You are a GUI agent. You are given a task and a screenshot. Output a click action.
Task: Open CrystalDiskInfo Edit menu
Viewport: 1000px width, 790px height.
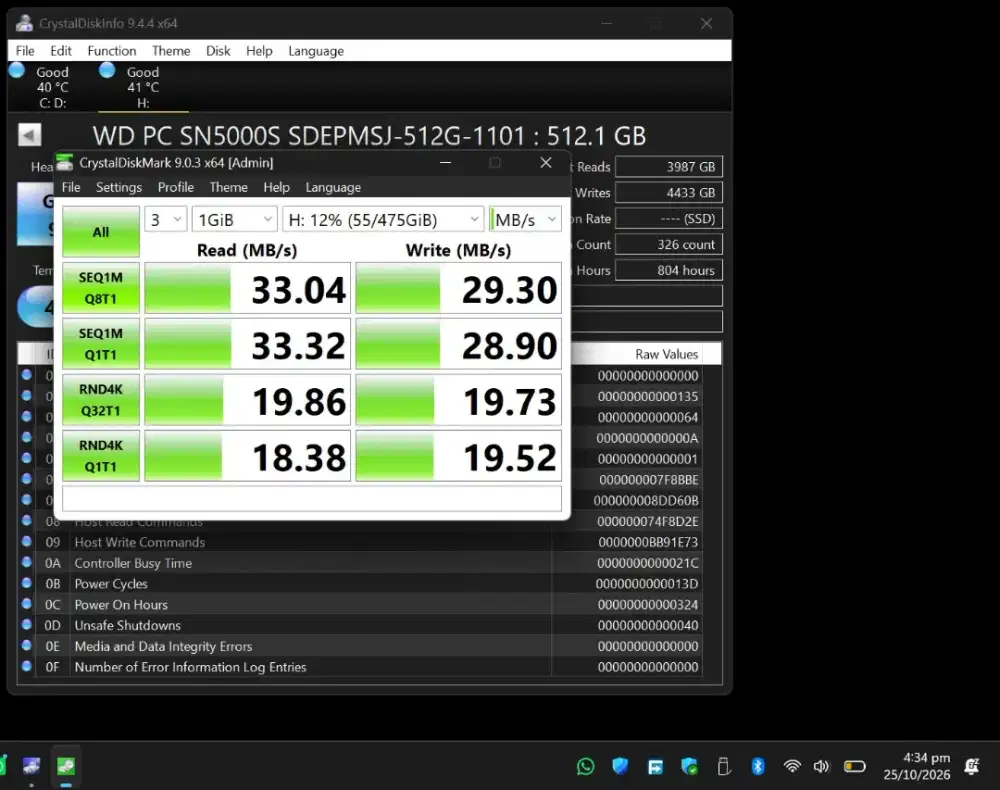pyautogui.click(x=61, y=50)
